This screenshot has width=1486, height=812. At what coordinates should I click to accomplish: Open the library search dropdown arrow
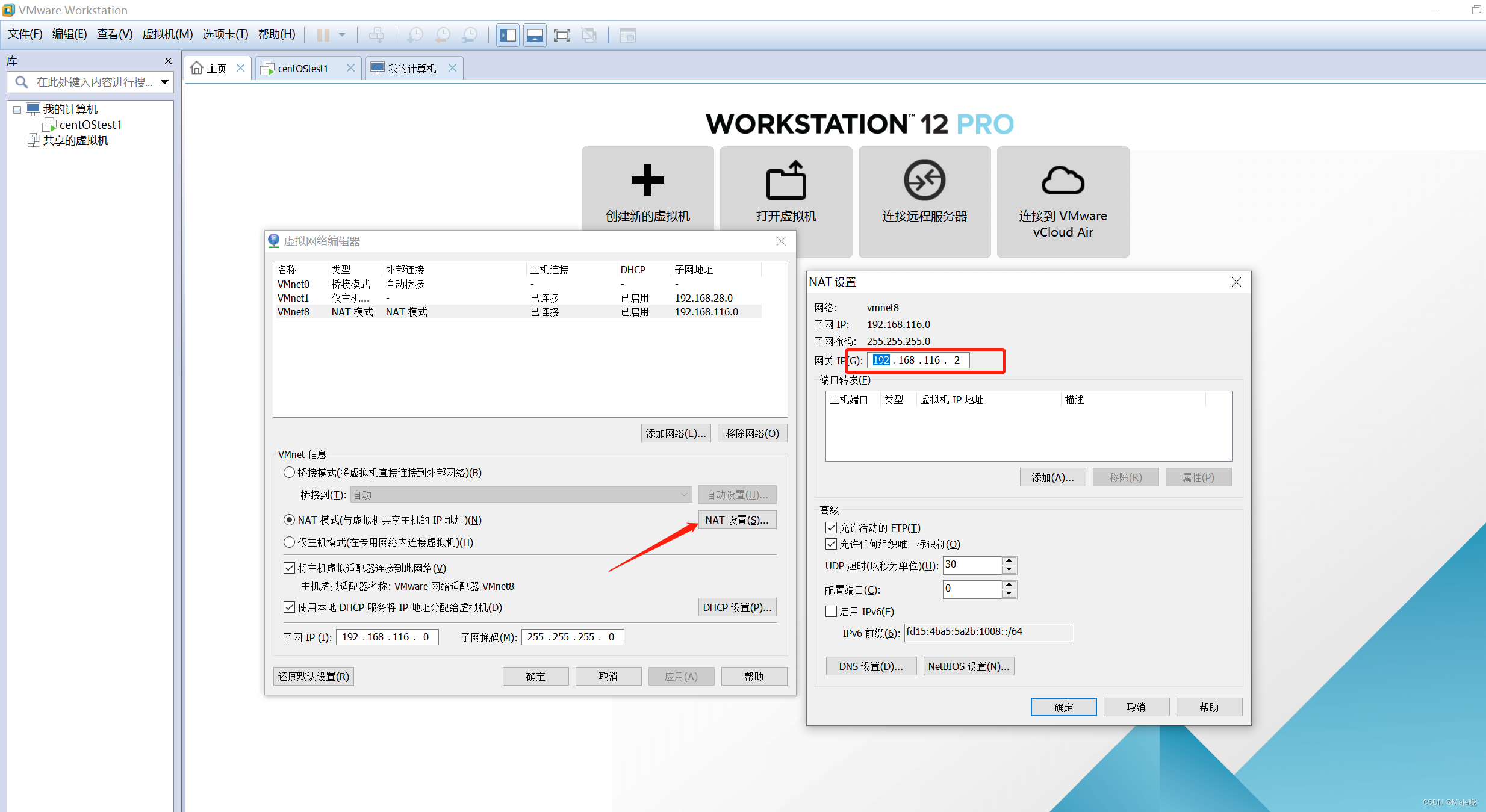164,82
